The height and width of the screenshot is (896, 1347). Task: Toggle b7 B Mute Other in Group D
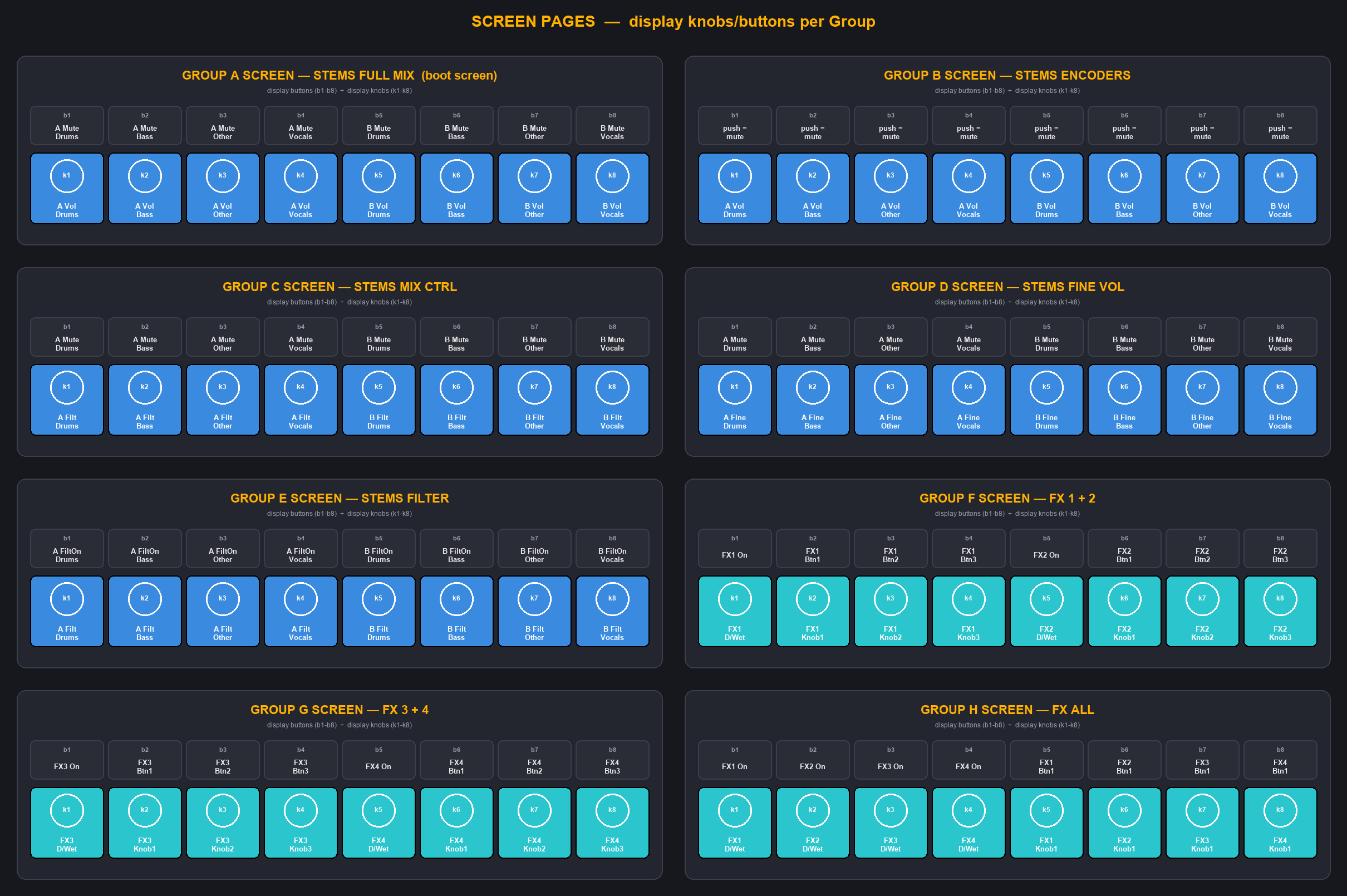tap(1202, 337)
